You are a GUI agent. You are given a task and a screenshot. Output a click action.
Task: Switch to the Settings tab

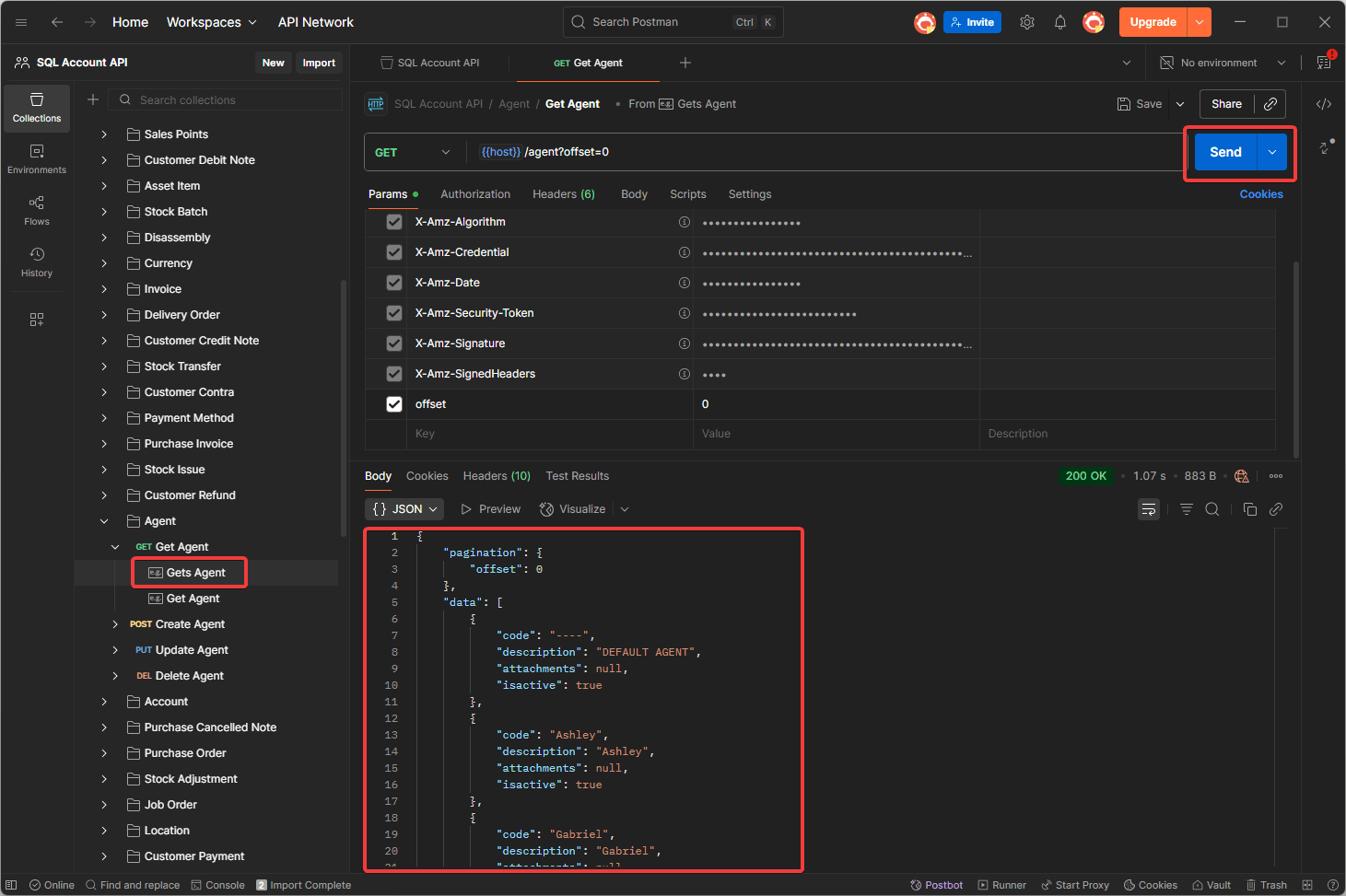(x=750, y=194)
